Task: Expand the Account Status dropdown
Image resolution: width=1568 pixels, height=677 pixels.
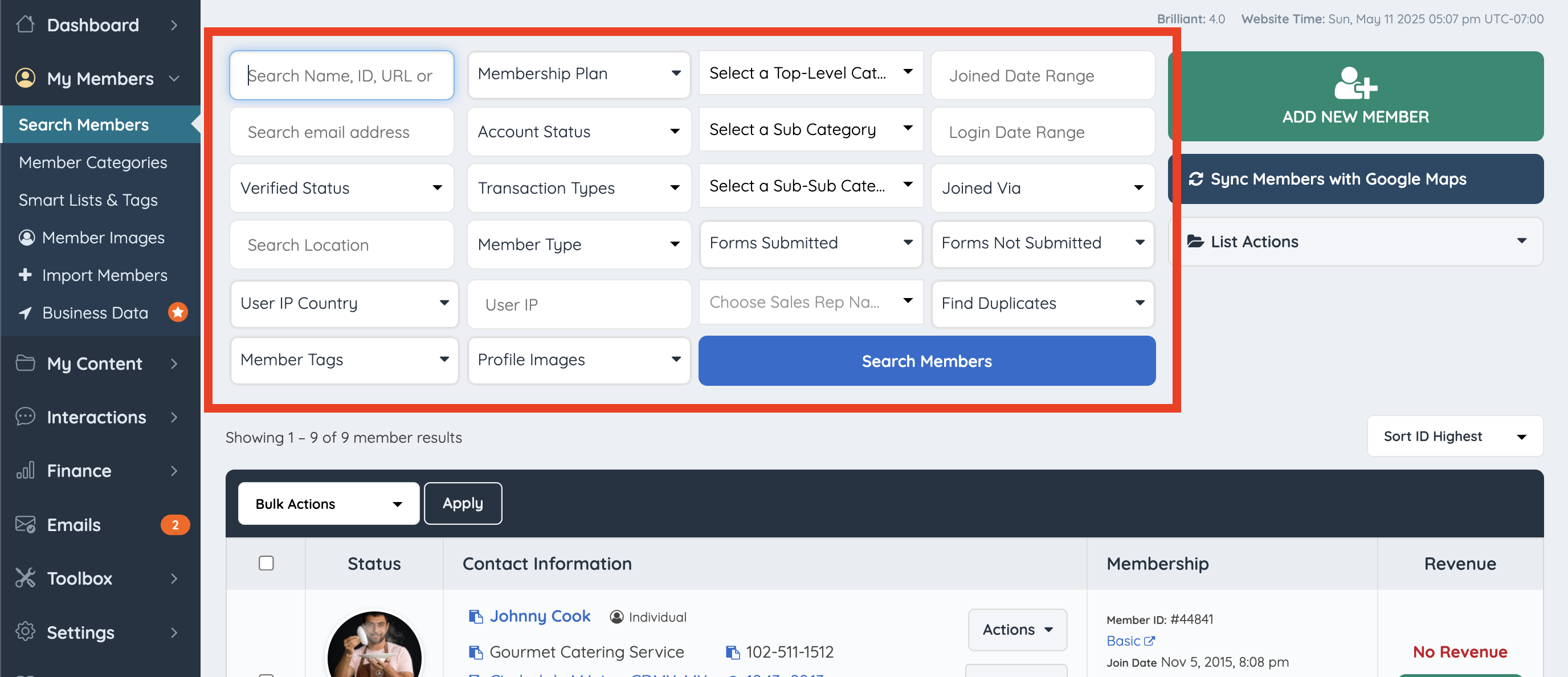Action: coord(578,132)
